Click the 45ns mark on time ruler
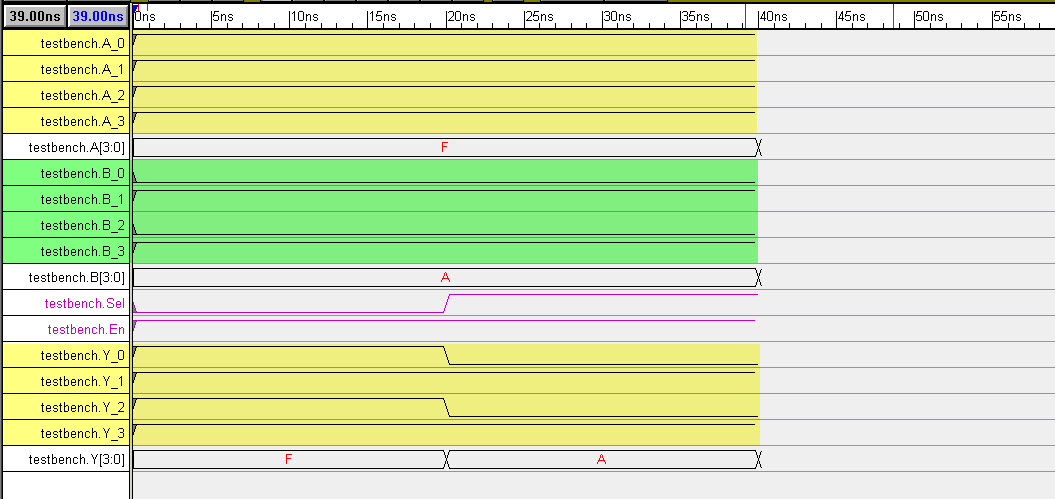This screenshot has width=1055, height=499. pos(850,17)
